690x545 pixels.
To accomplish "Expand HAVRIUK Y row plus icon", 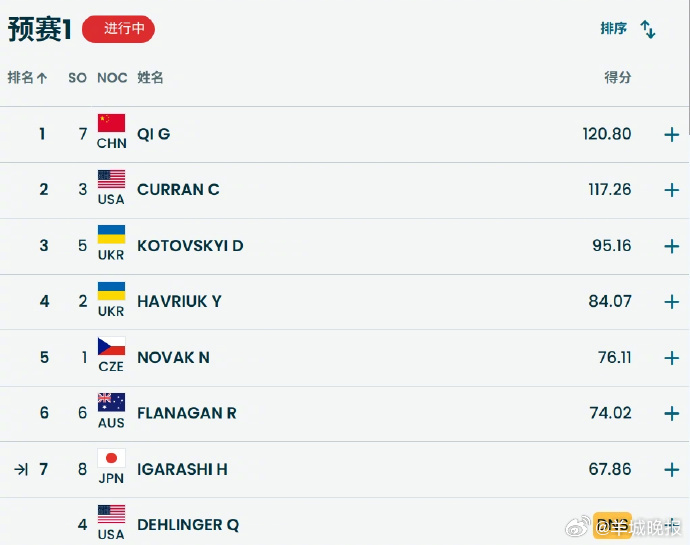I will click(x=672, y=302).
